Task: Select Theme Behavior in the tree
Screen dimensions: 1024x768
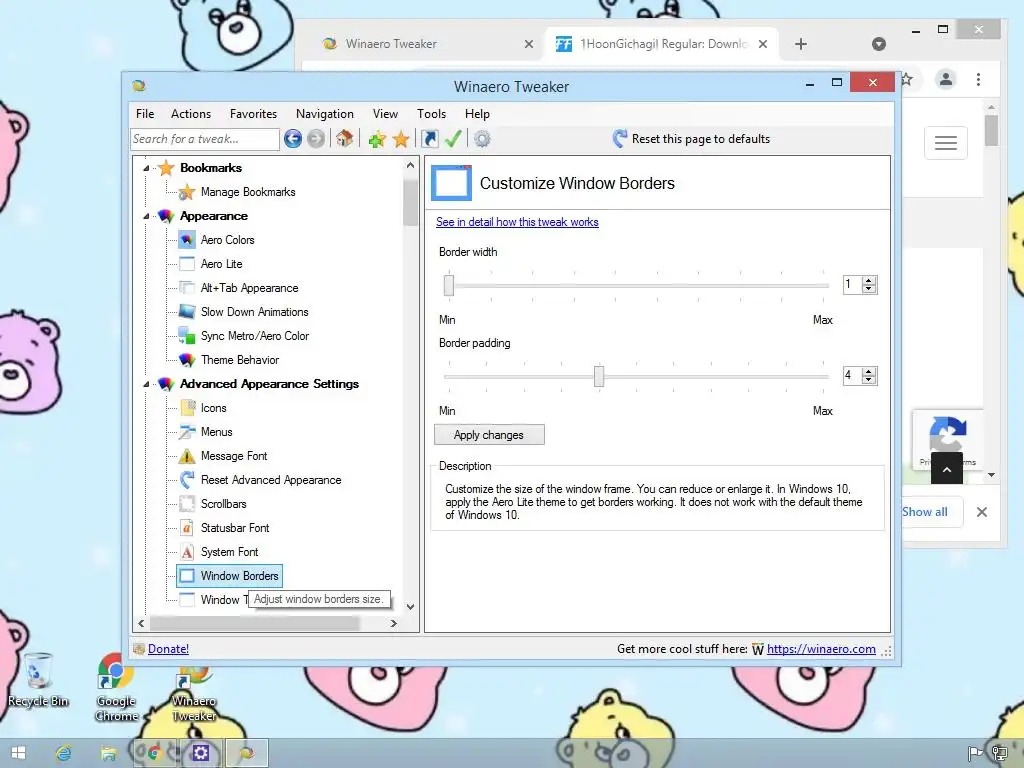Action: point(240,360)
